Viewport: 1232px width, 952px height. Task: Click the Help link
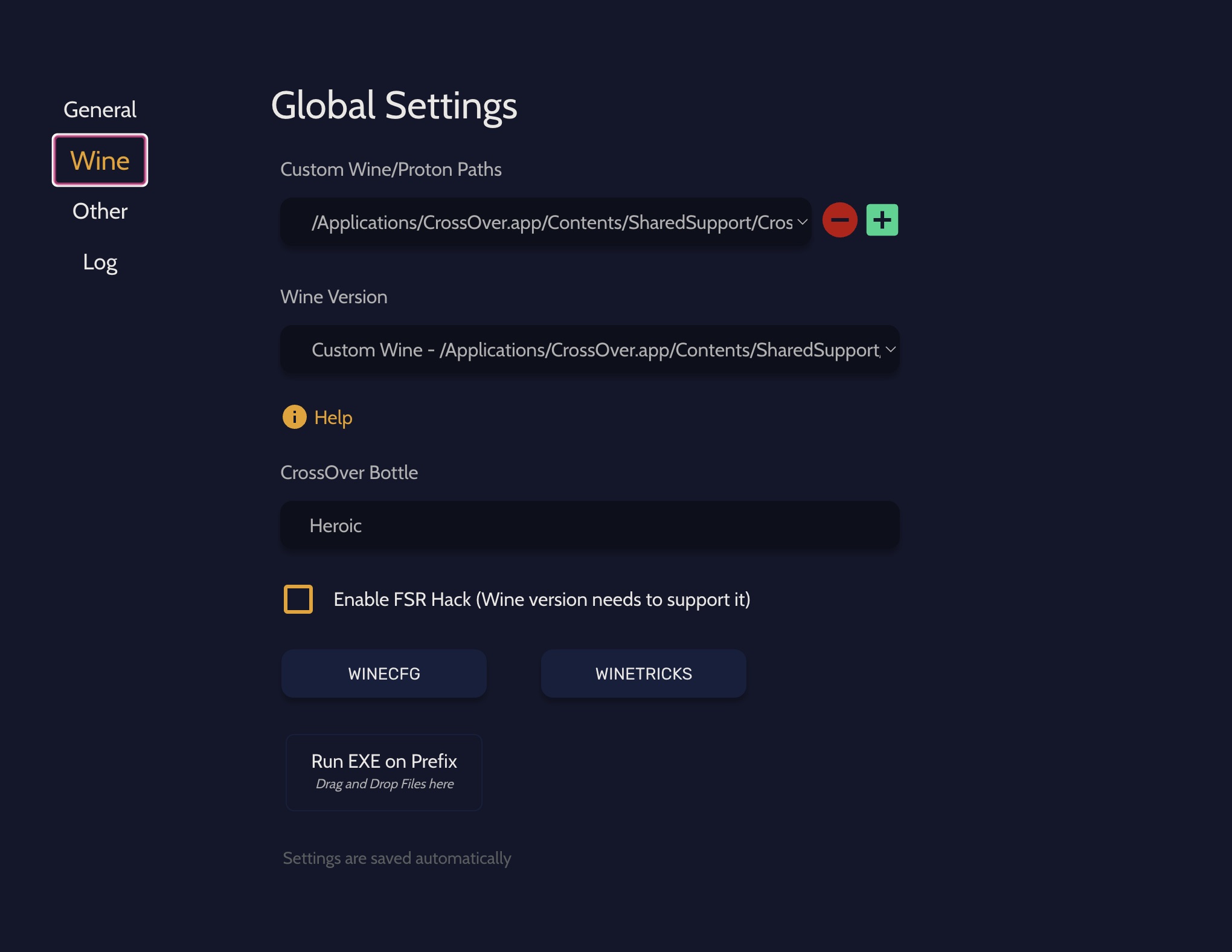pos(333,417)
